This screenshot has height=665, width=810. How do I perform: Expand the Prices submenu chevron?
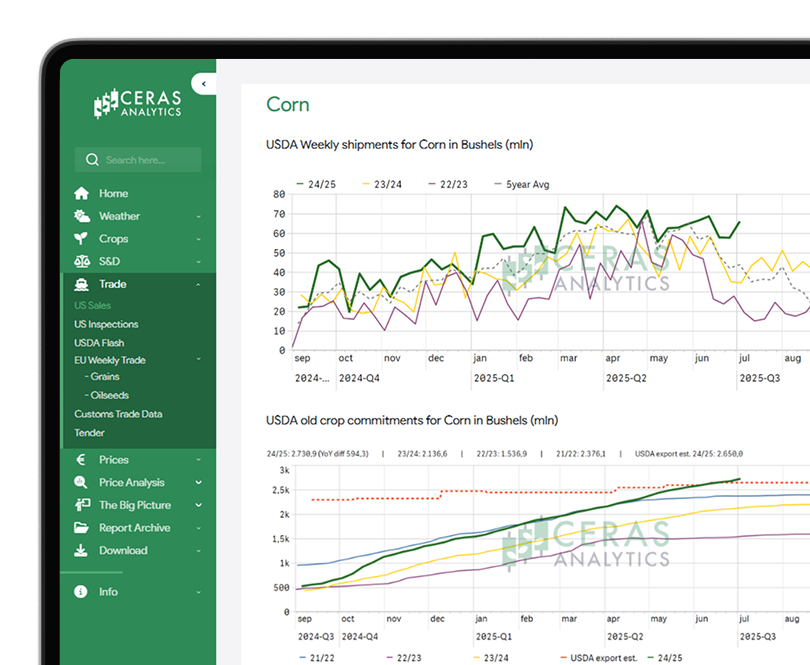point(198,460)
